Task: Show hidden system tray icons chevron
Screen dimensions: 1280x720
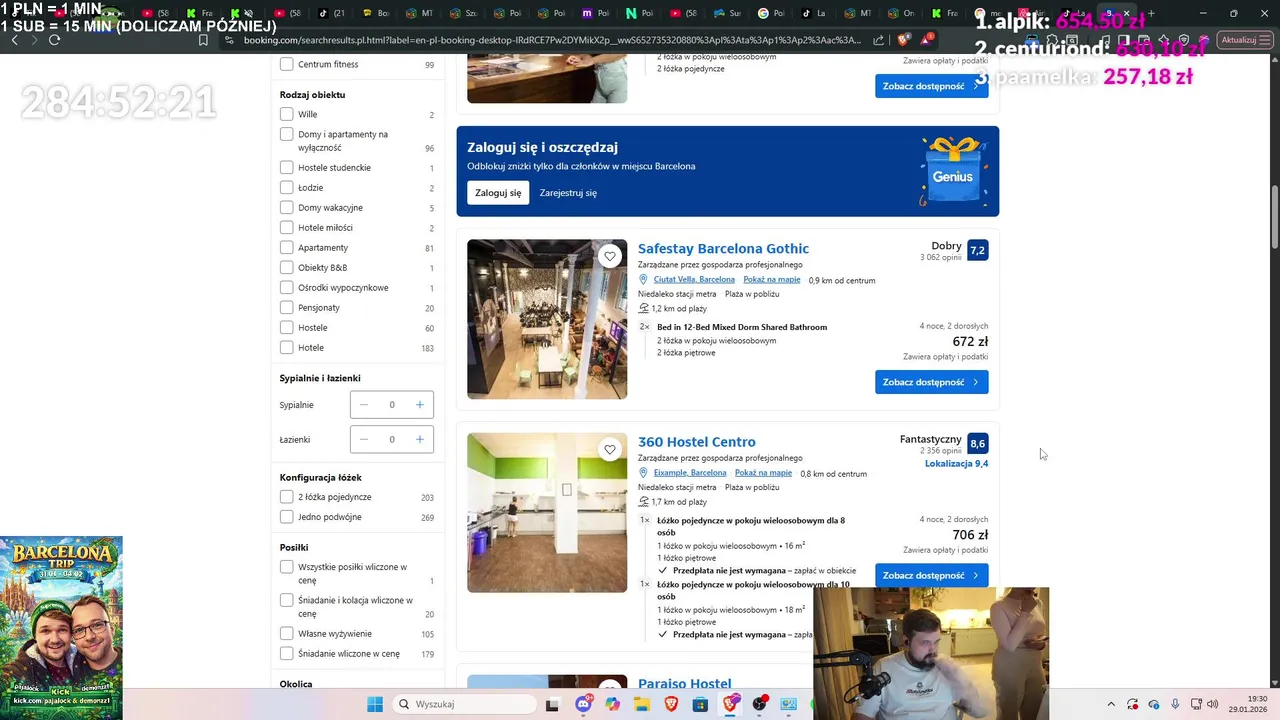Action: click(x=1111, y=704)
